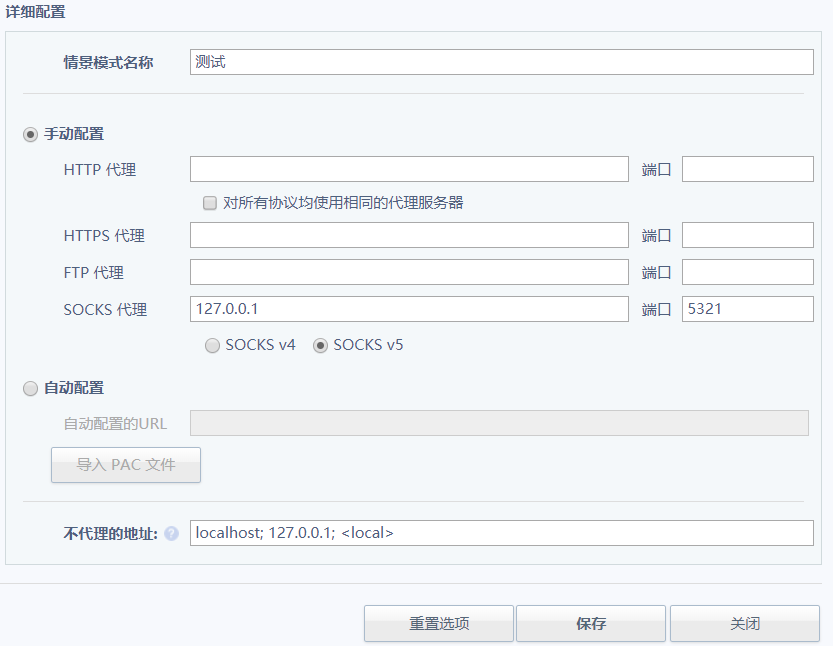Click the 保存 button
Image resolution: width=833 pixels, height=646 pixels.
[591, 623]
